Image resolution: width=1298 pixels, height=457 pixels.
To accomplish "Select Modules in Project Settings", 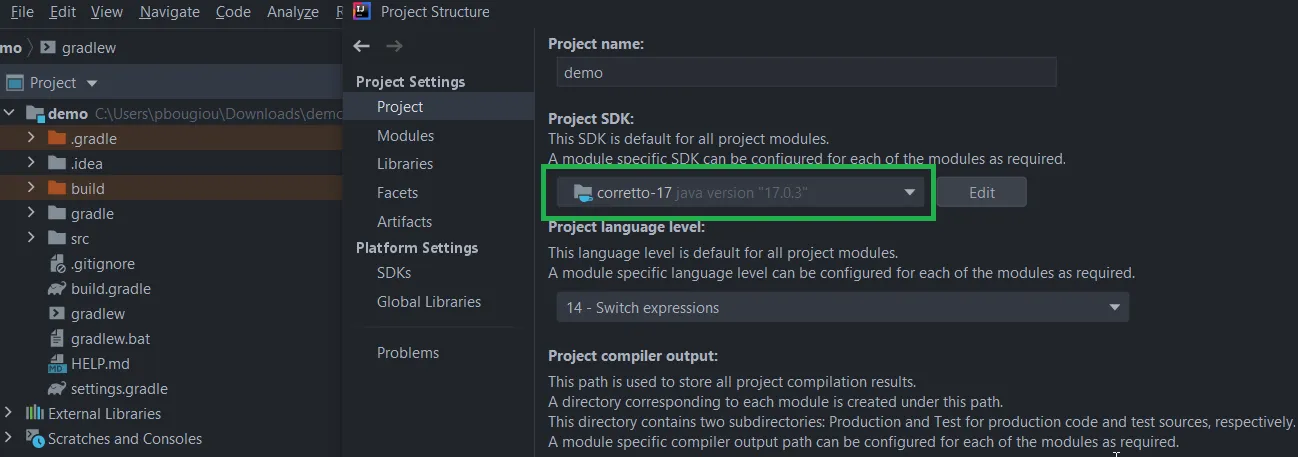I will pyautogui.click(x=405, y=135).
